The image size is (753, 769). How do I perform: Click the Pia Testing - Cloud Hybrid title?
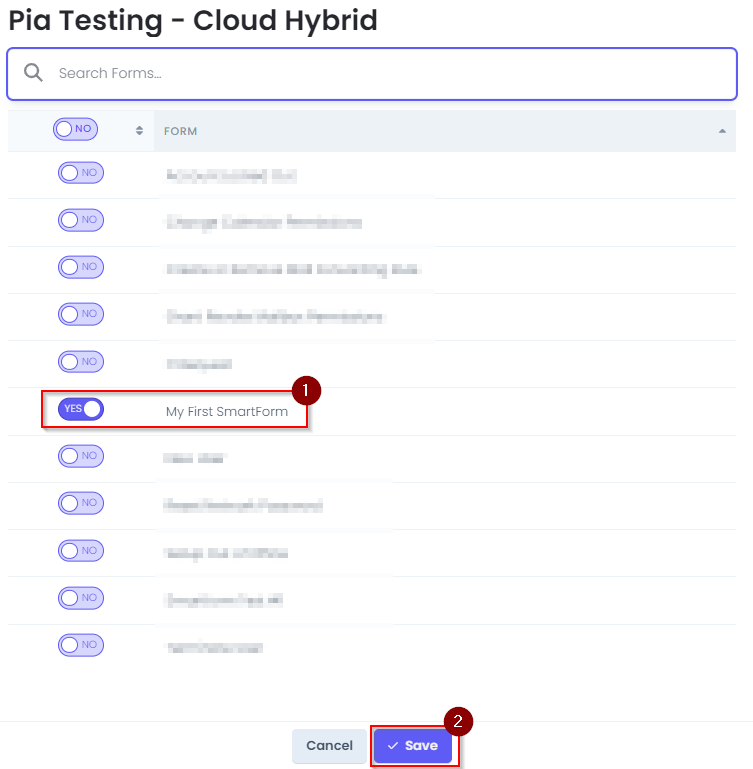click(x=193, y=21)
